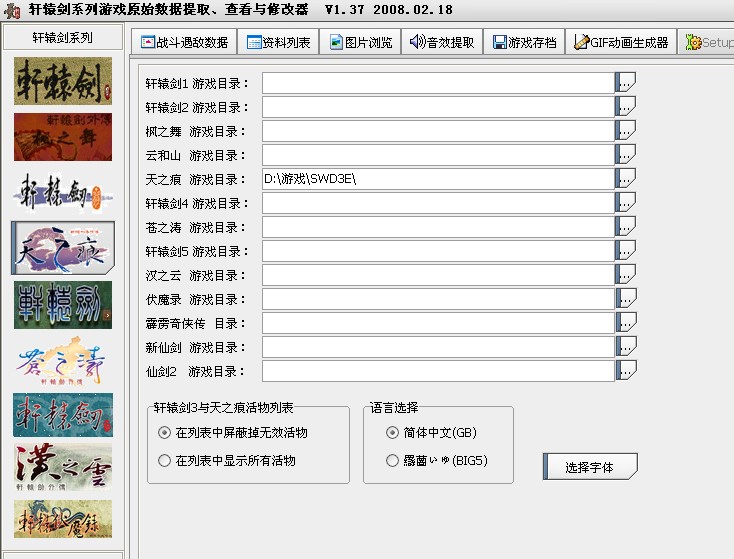This screenshot has height=559, width=734.
Task: Click the 伏魔录 directory input field
Action: click(438, 299)
